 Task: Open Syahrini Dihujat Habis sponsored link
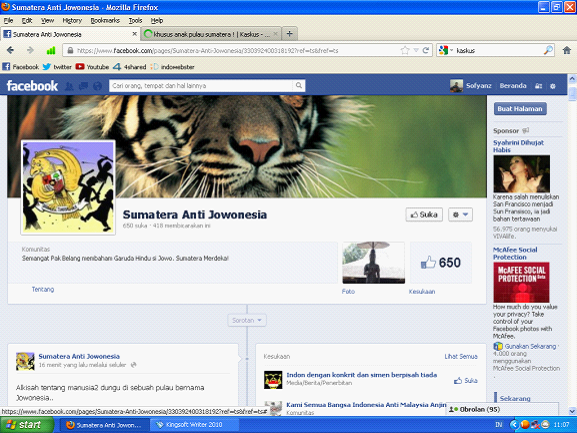pyautogui.click(x=518, y=146)
